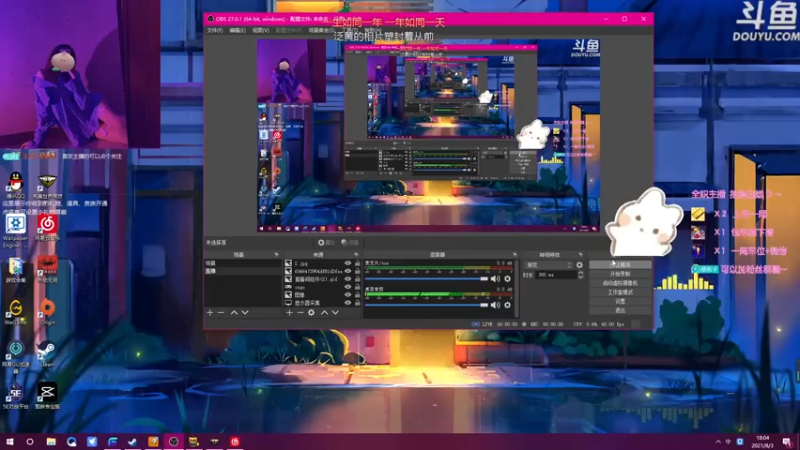
Task: Mute the 麦克风/Aux channel speaker icon
Action: [495, 279]
